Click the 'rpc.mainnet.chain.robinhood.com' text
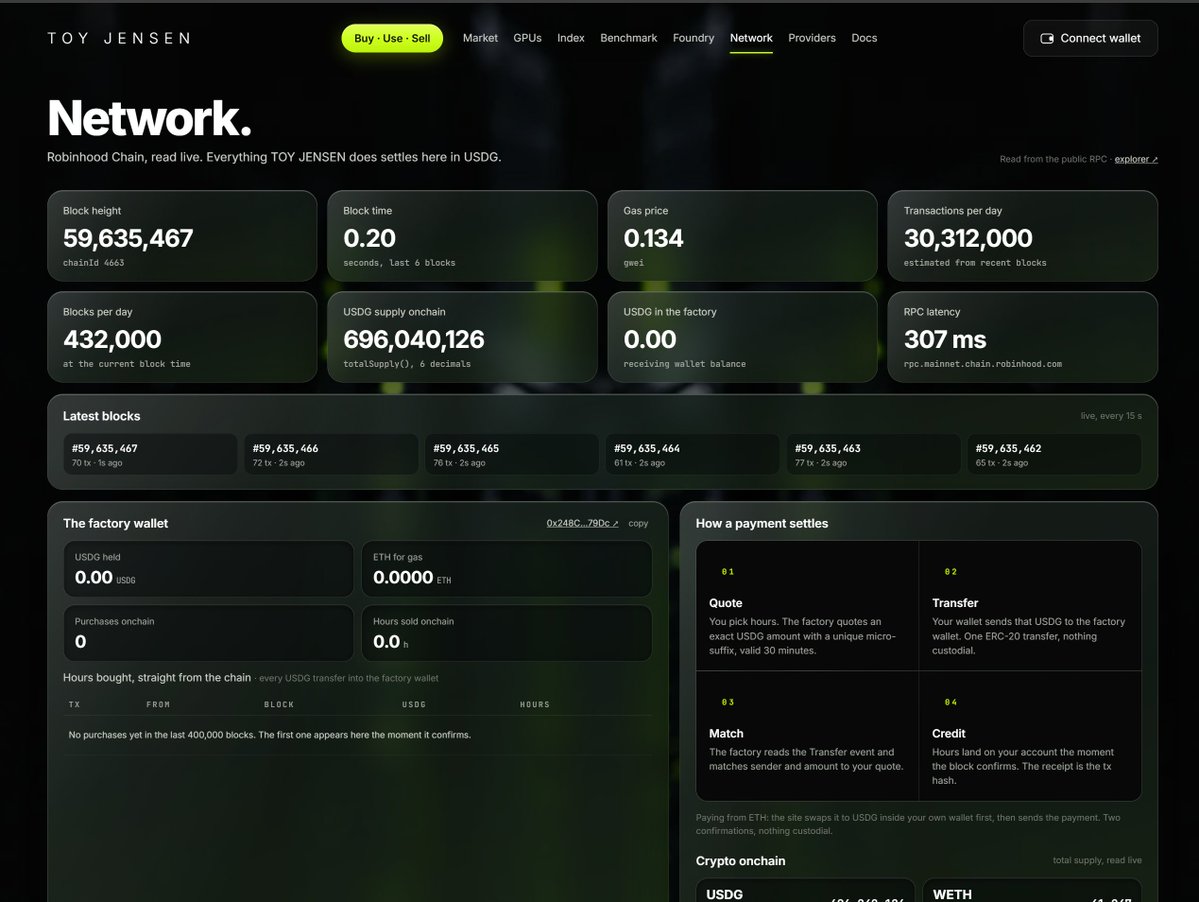 (983, 364)
